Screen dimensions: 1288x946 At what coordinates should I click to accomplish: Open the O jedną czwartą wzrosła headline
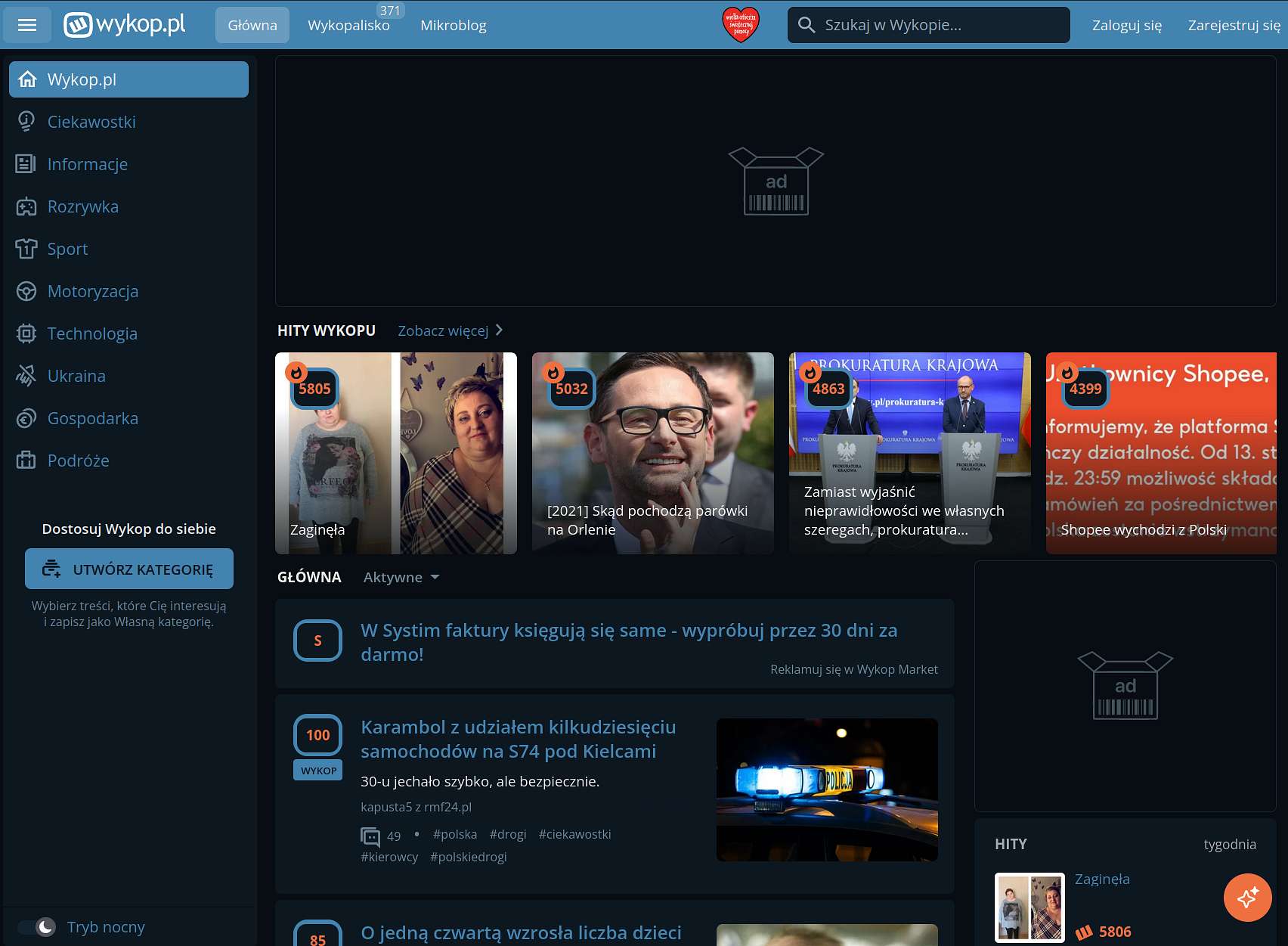pyautogui.click(x=521, y=932)
